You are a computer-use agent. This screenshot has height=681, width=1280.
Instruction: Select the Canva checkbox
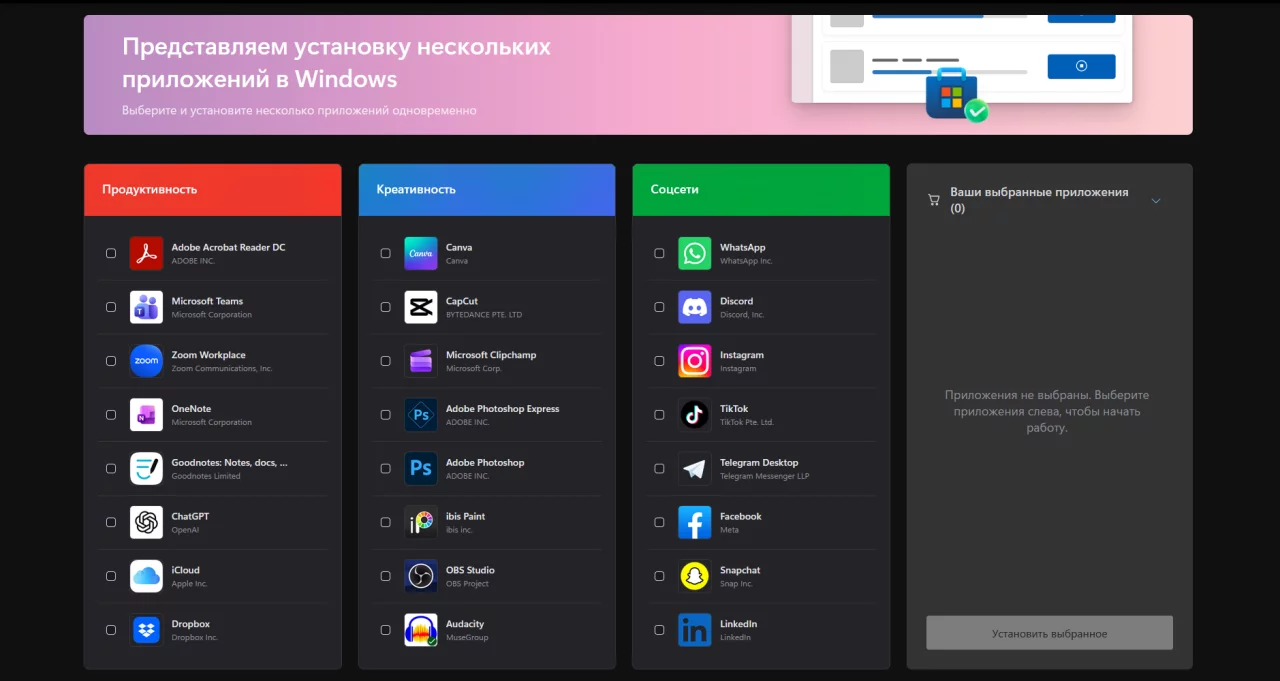click(385, 254)
